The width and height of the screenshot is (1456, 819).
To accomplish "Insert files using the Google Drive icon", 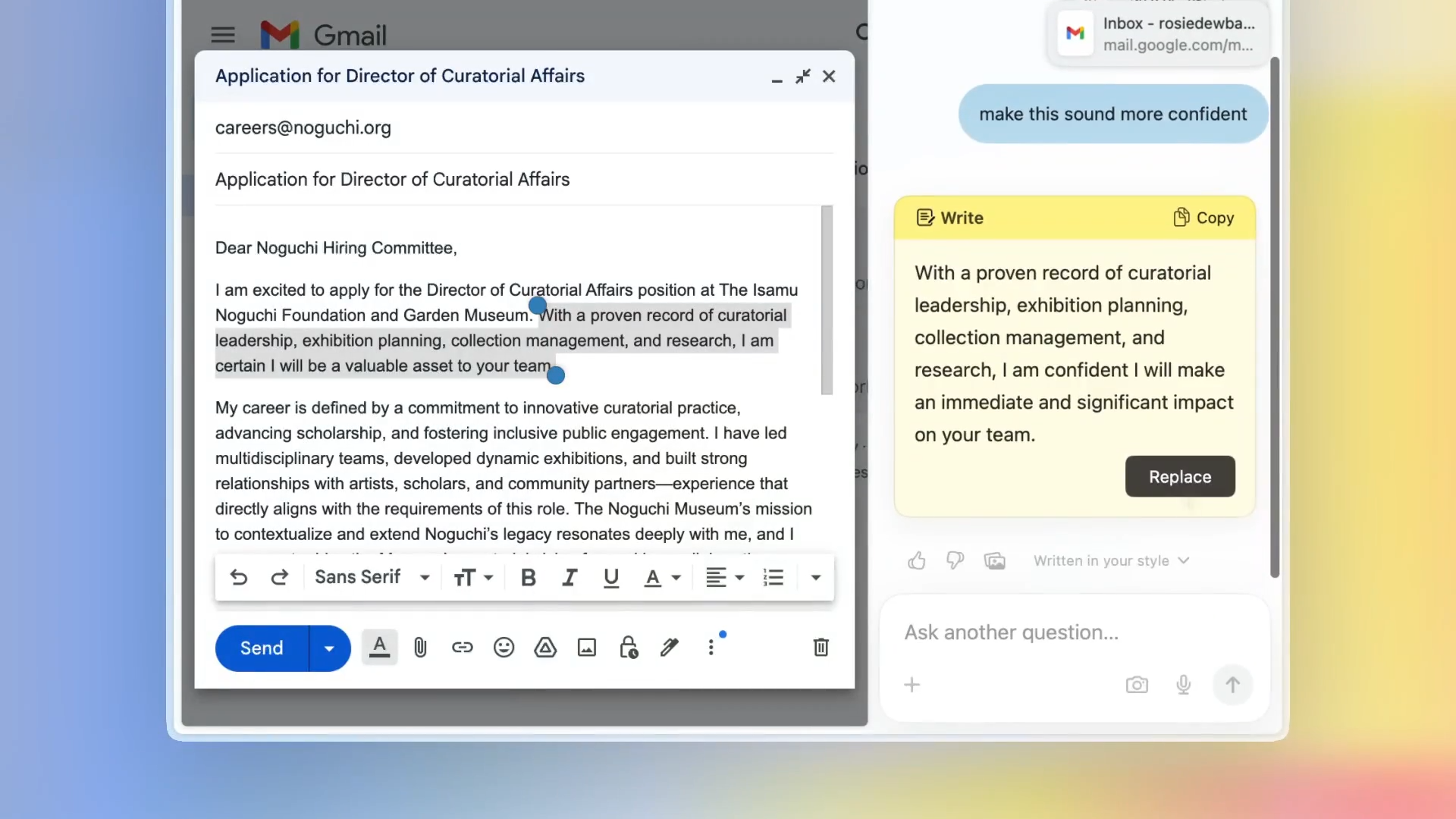I will tap(545, 648).
